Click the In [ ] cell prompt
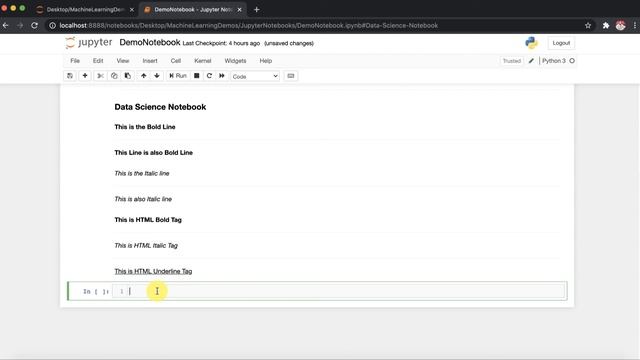This screenshot has height=360, width=640. click(x=96, y=291)
